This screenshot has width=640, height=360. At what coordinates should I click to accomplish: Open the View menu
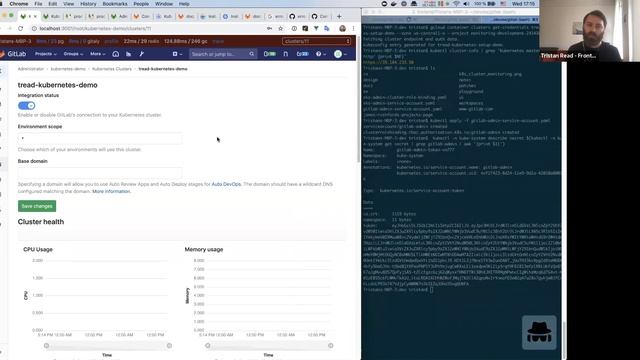point(69,4)
